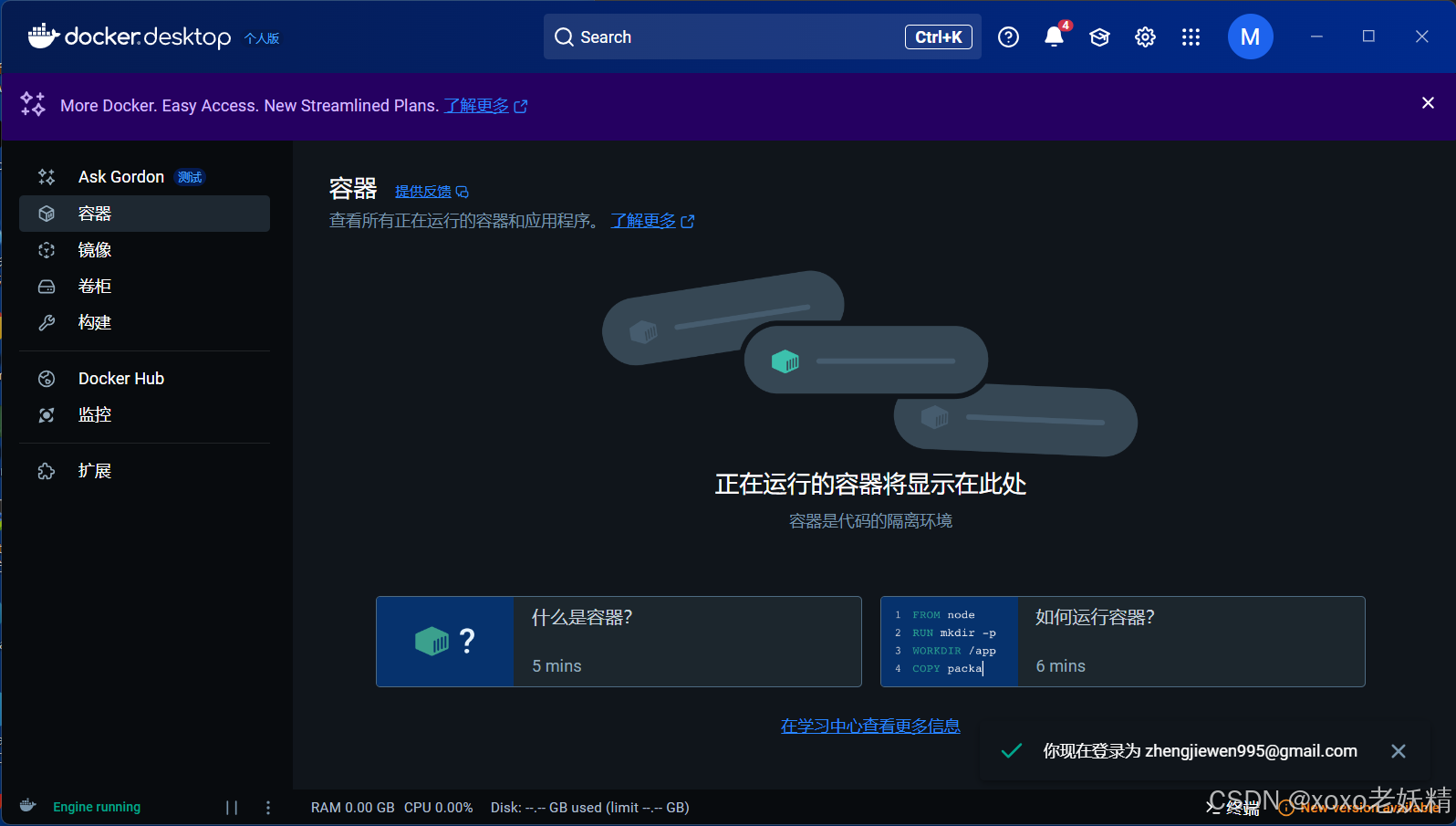Click the Disk usage status text
Image resolution: width=1456 pixels, height=826 pixels.
pos(590,808)
